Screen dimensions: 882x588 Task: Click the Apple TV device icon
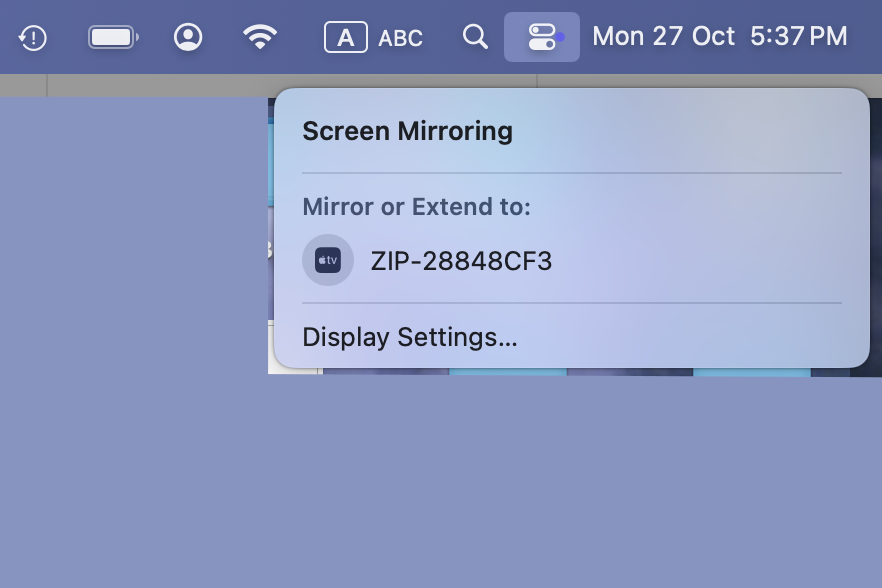[x=328, y=260]
